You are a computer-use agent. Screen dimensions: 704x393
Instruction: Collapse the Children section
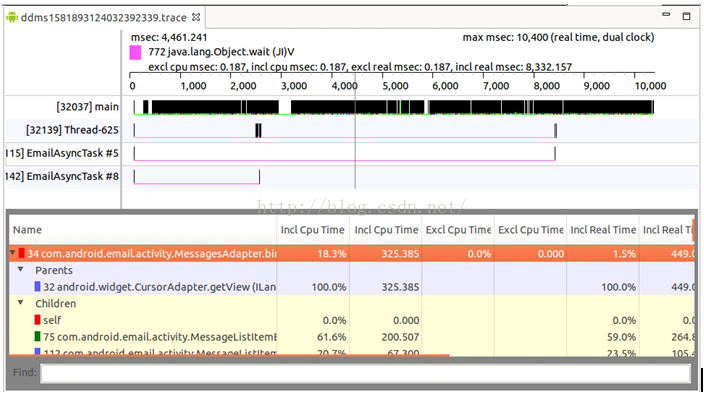(20, 303)
